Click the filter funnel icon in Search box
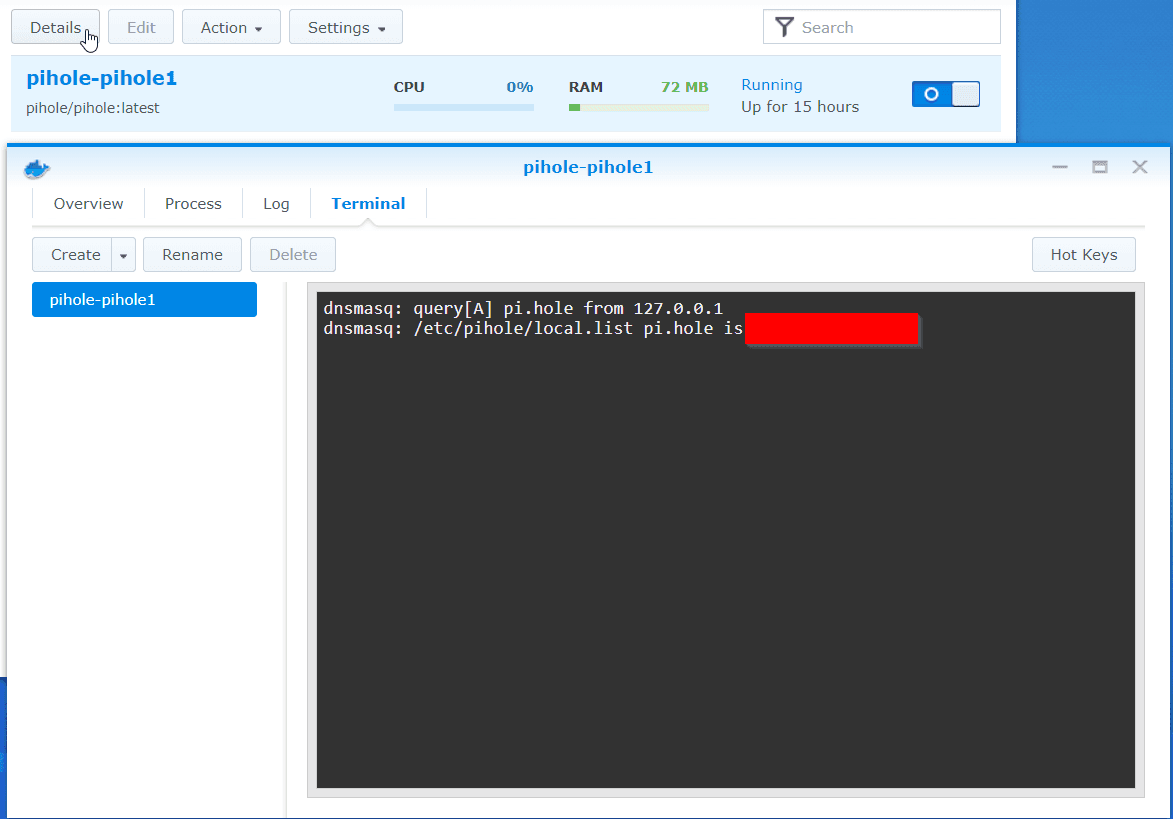The height and width of the screenshot is (819, 1173). [x=784, y=28]
